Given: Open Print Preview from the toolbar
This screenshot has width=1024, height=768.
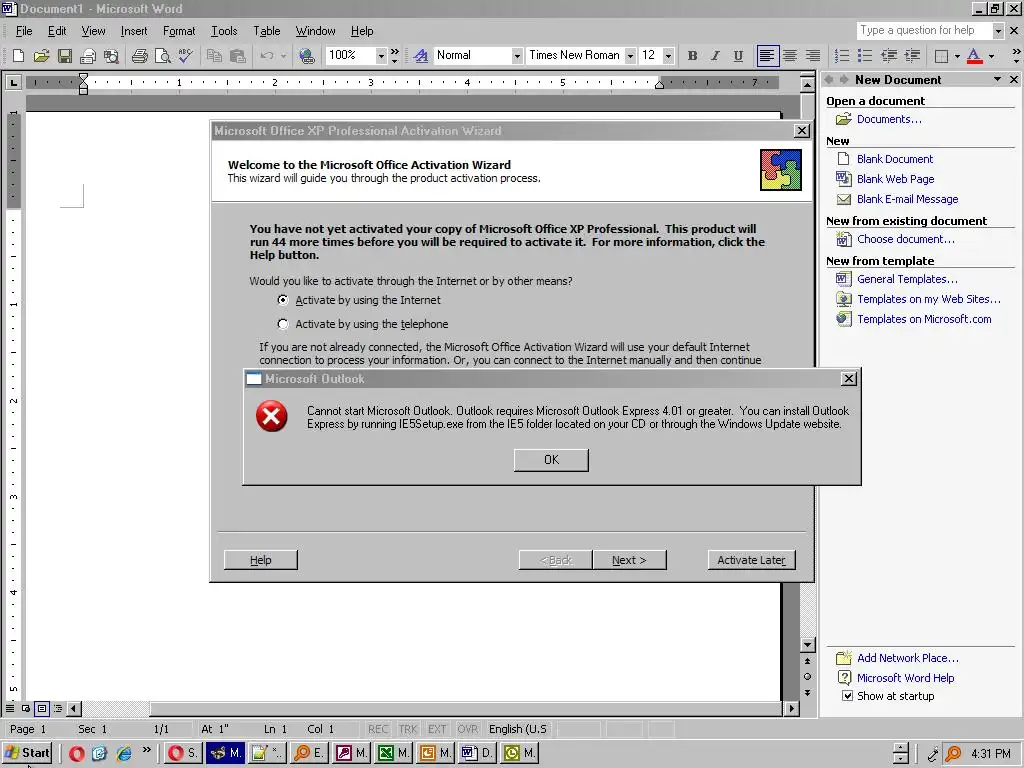Looking at the screenshot, I should click(163, 56).
